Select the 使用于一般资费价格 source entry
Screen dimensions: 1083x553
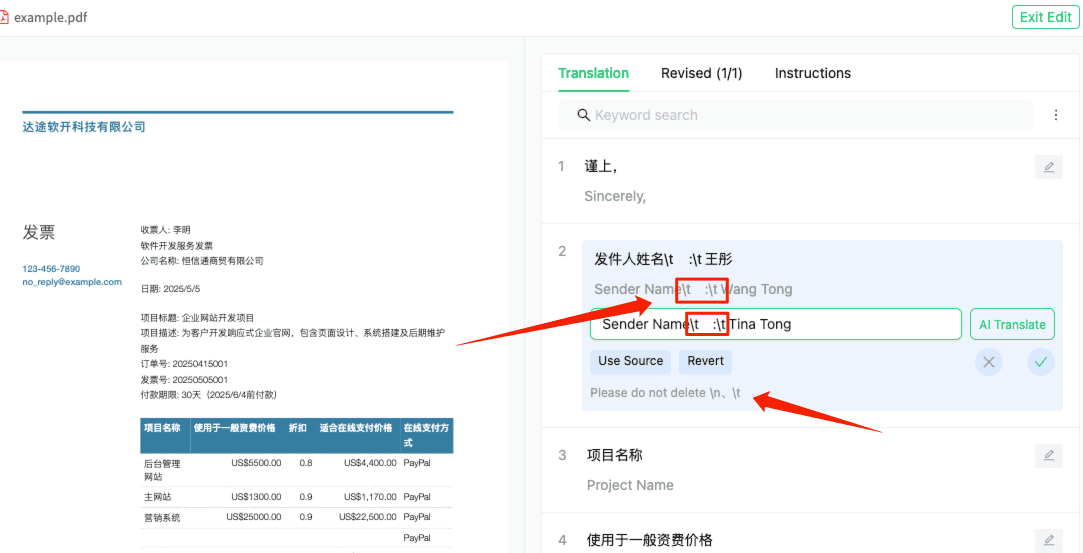[650, 540]
